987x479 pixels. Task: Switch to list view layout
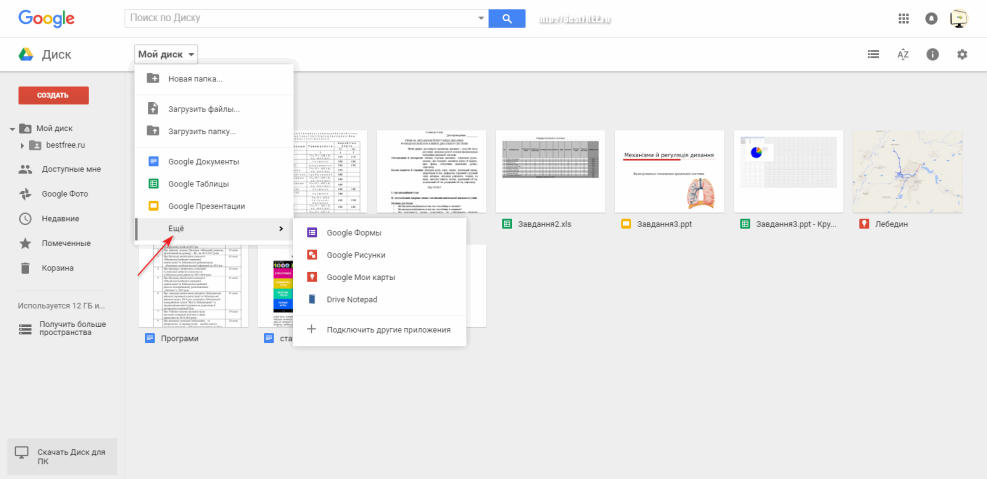874,54
